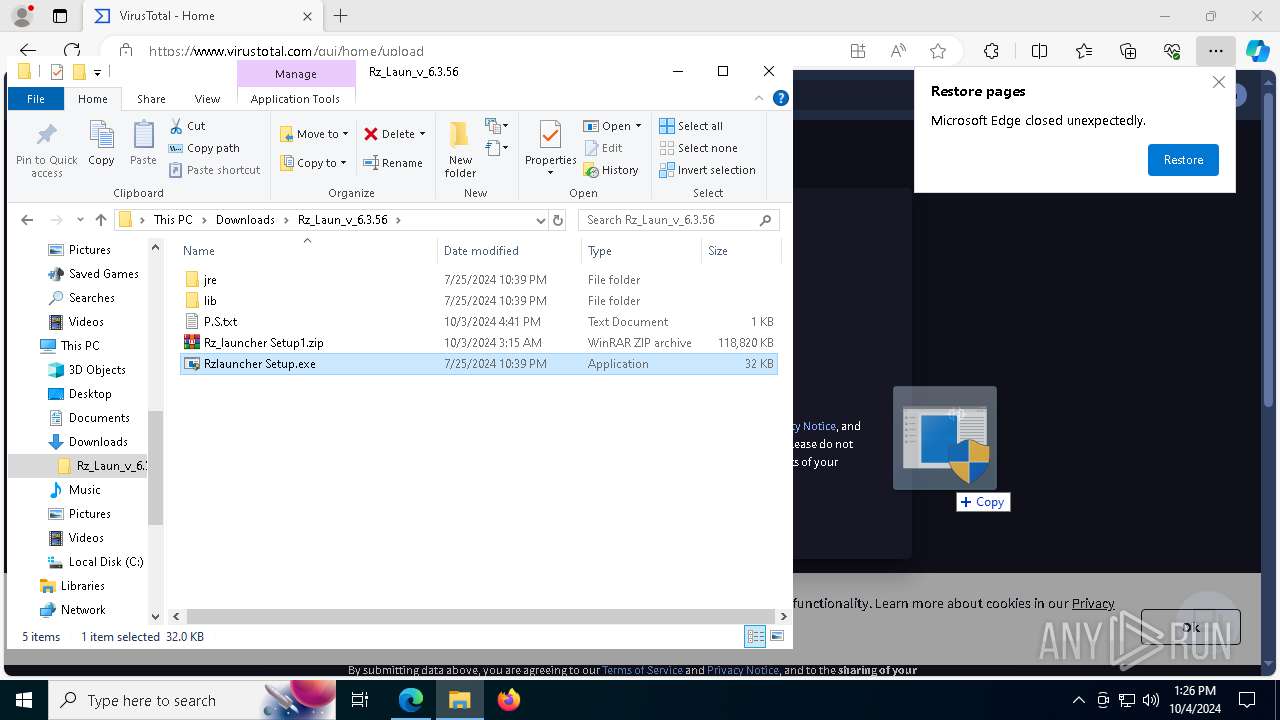The width and height of the screenshot is (1280, 720).
Task: Open a new Edge browser tab
Action: 340,16
